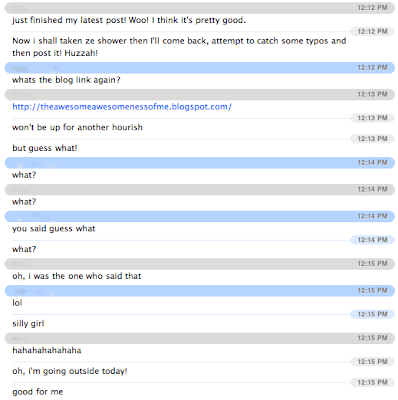Select the gray 12:15 PM header above 'hahahahahahaha'
The width and height of the screenshot is (398, 400).
point(200,338)
